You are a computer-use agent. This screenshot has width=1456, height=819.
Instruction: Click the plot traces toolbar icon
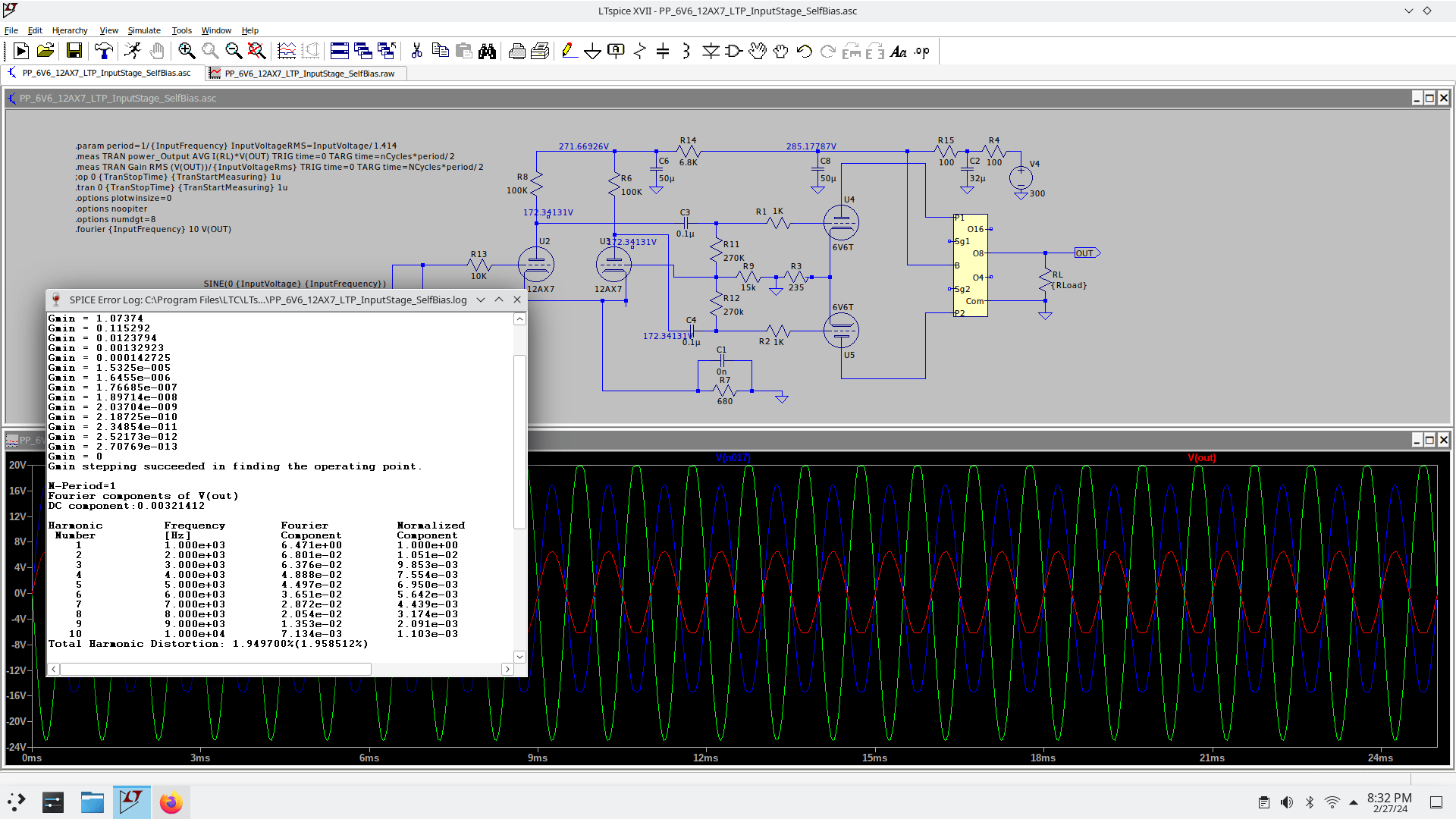click(x=287, y=51)
